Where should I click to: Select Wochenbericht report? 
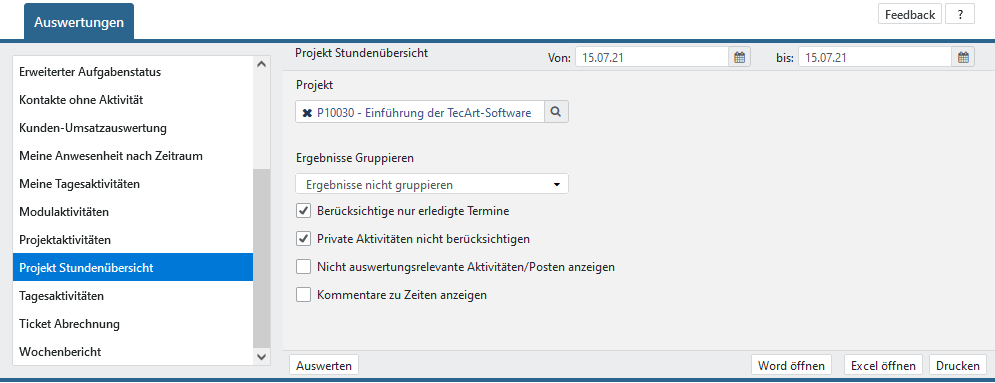pyautogui.click(x=133, y=351)
